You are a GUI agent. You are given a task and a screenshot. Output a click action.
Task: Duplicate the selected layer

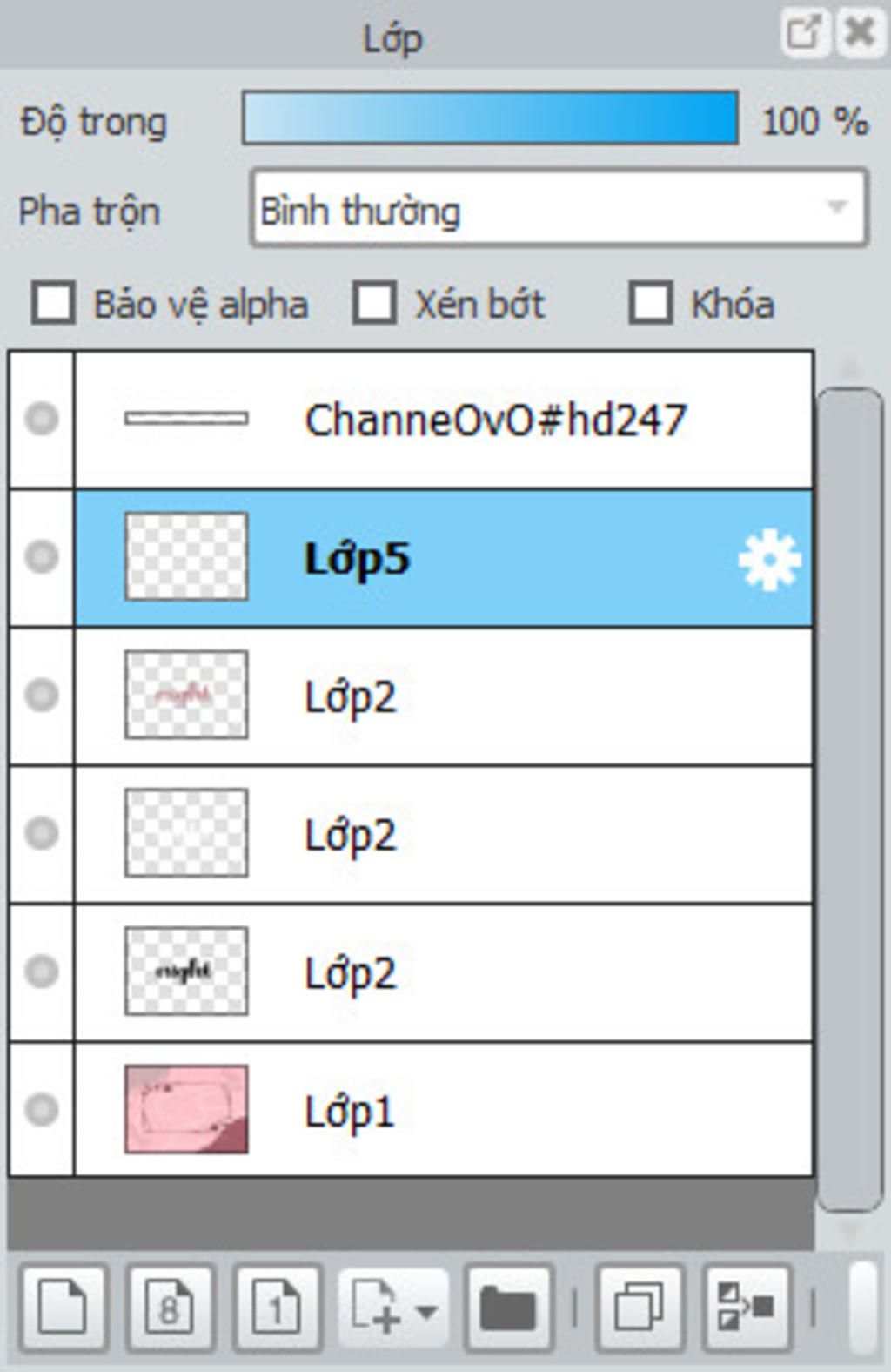pyautogui.click(x=640, y=1307)
